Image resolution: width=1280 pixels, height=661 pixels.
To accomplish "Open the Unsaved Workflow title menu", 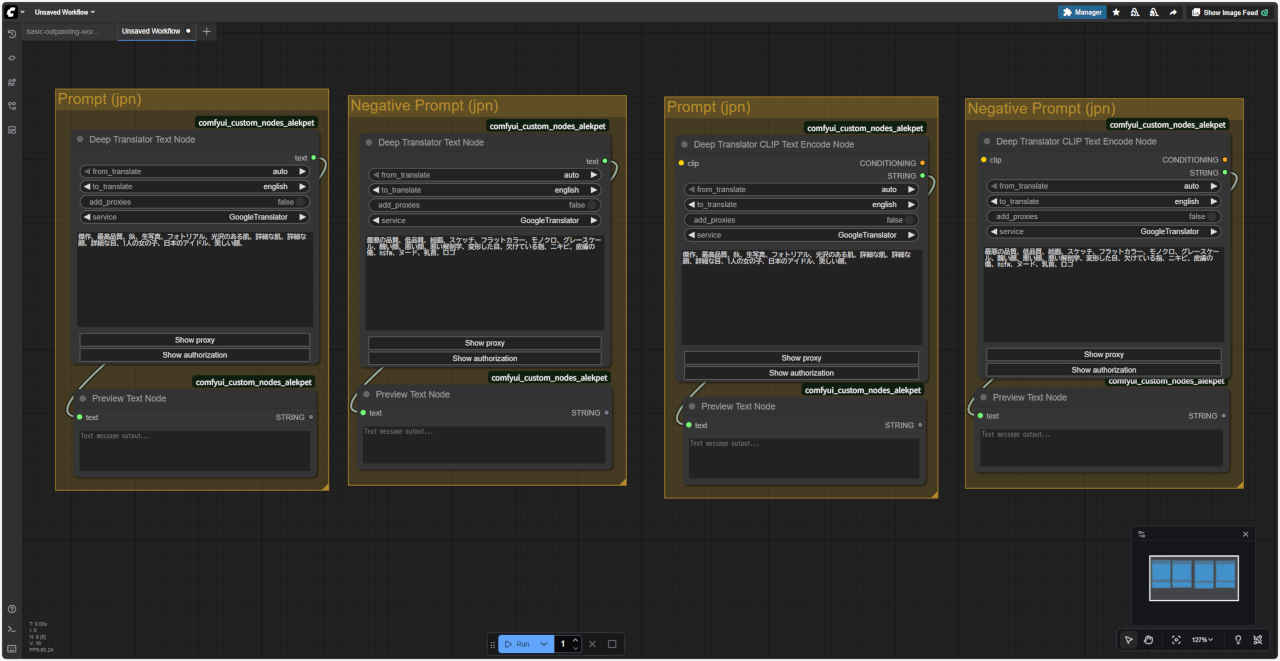I will pos(65,12).
